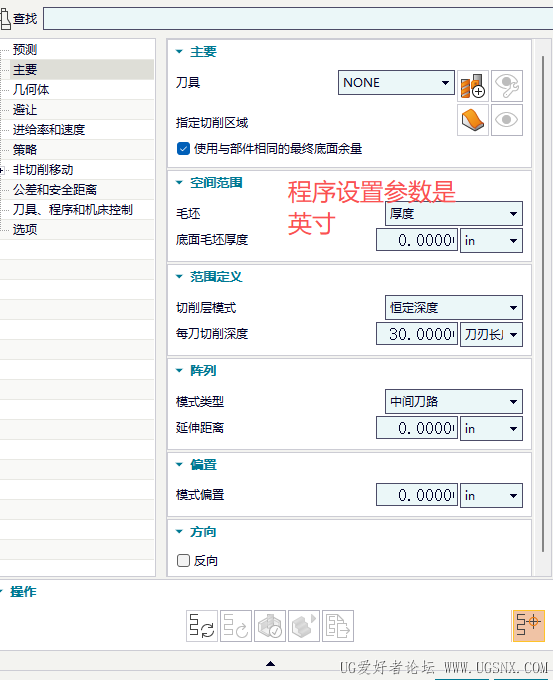Click the edit/display tool wrench icon

(x=507, y=86)
